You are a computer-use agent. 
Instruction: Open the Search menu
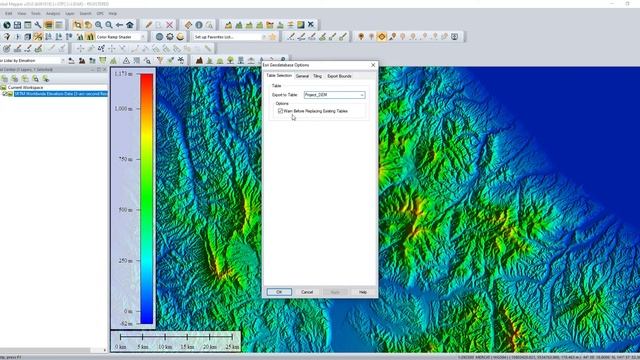click(x=85, y=13)
